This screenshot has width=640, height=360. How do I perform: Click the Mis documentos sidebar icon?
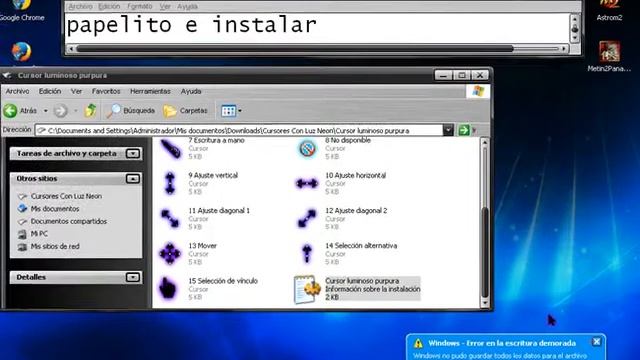[x=22, y=209]
